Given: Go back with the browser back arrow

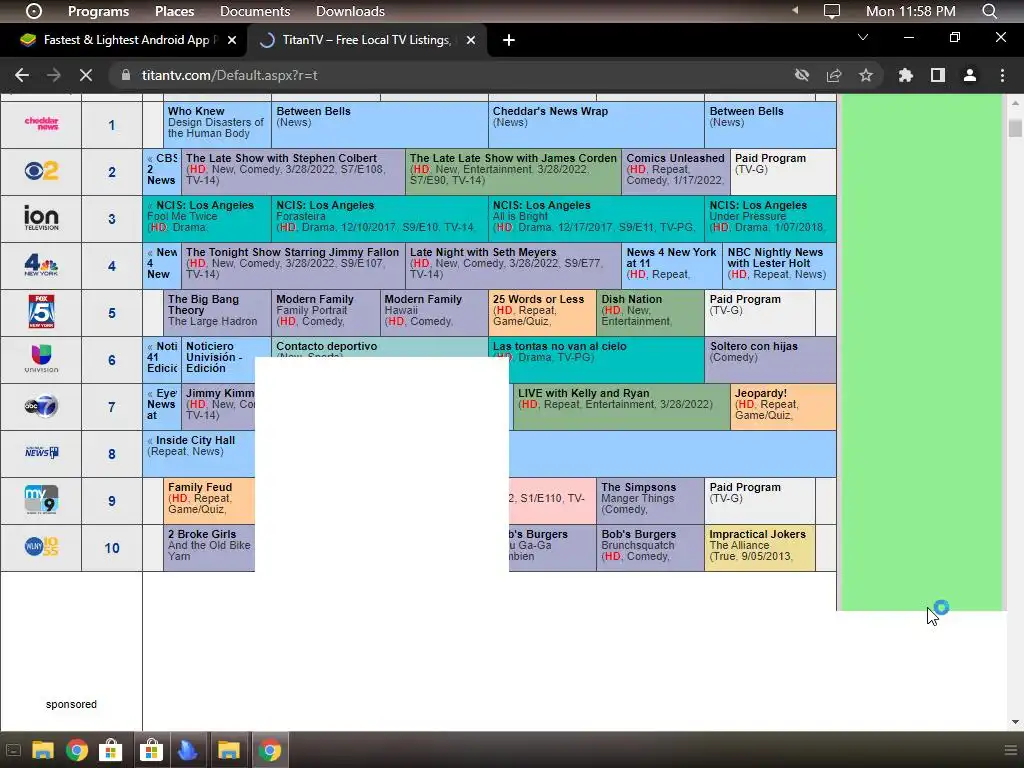Looking at the screenshot, I should [22, 75].
